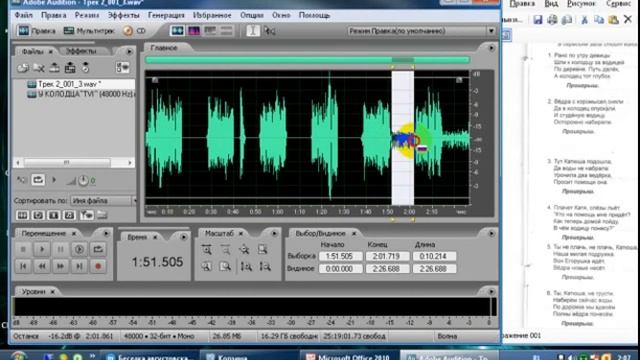This screenshot has width=640, height=360.
Task: Select file Трек 2_001_3.wav in Files list
Action: coord(80,84)
